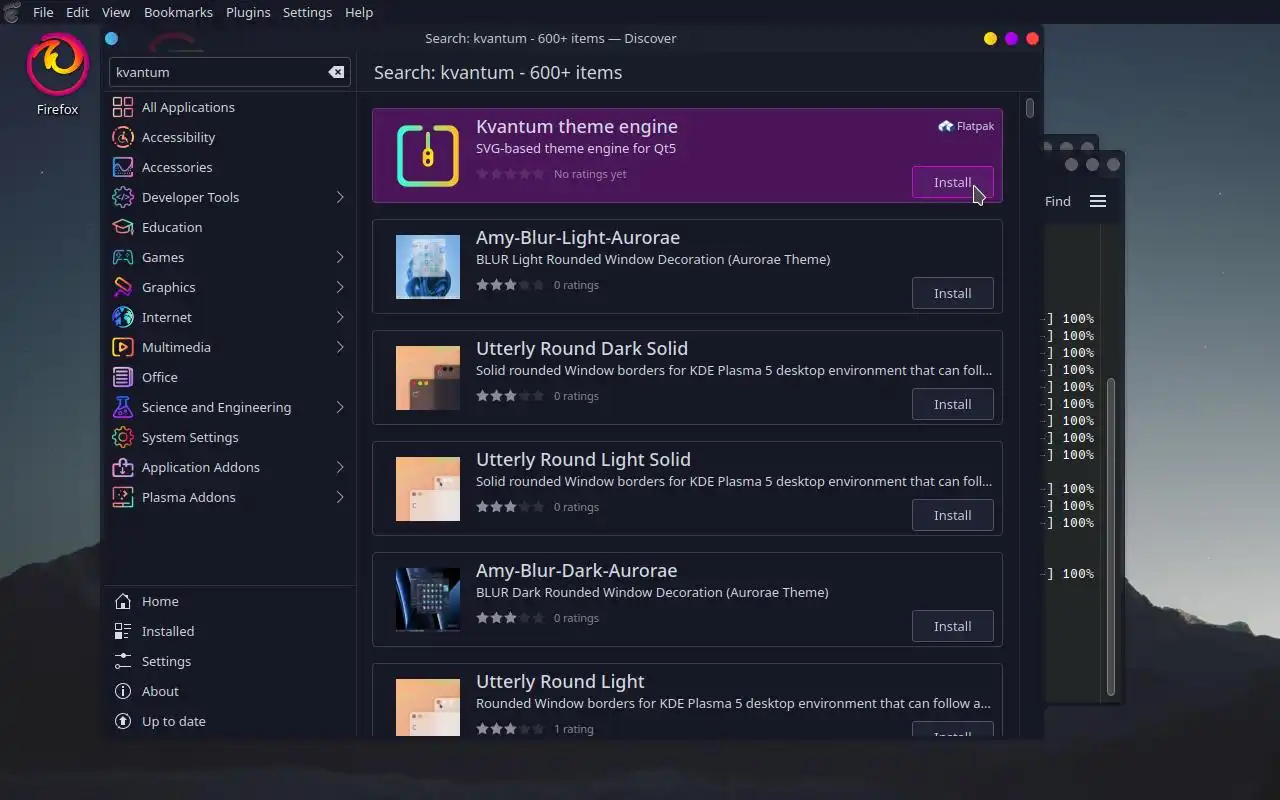Open the Plasma Addons icon
Viewport: 1280px width, 800px height.
123,497
